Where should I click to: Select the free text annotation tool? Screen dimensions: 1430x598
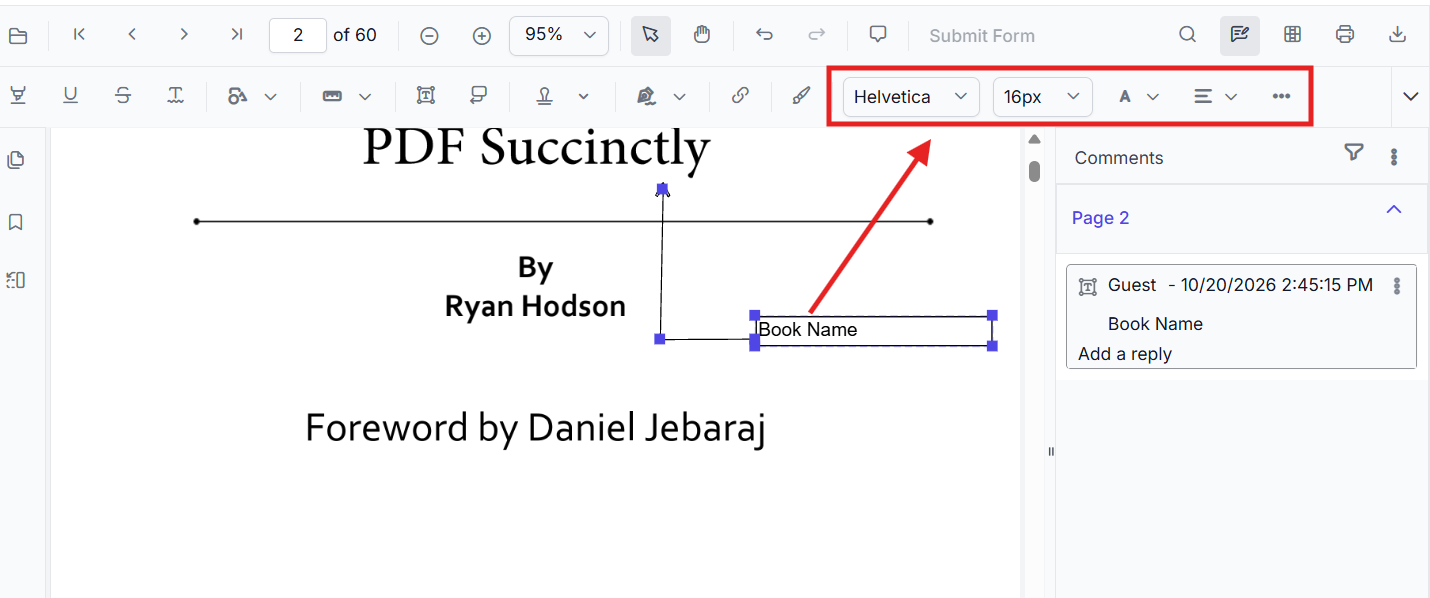(426, 96)
